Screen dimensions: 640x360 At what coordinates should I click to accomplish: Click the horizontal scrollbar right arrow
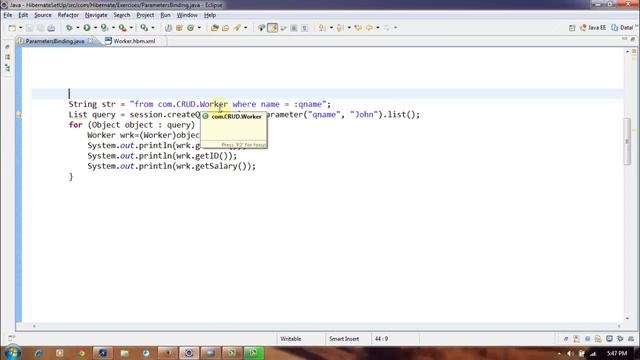[x=619, y=326]
